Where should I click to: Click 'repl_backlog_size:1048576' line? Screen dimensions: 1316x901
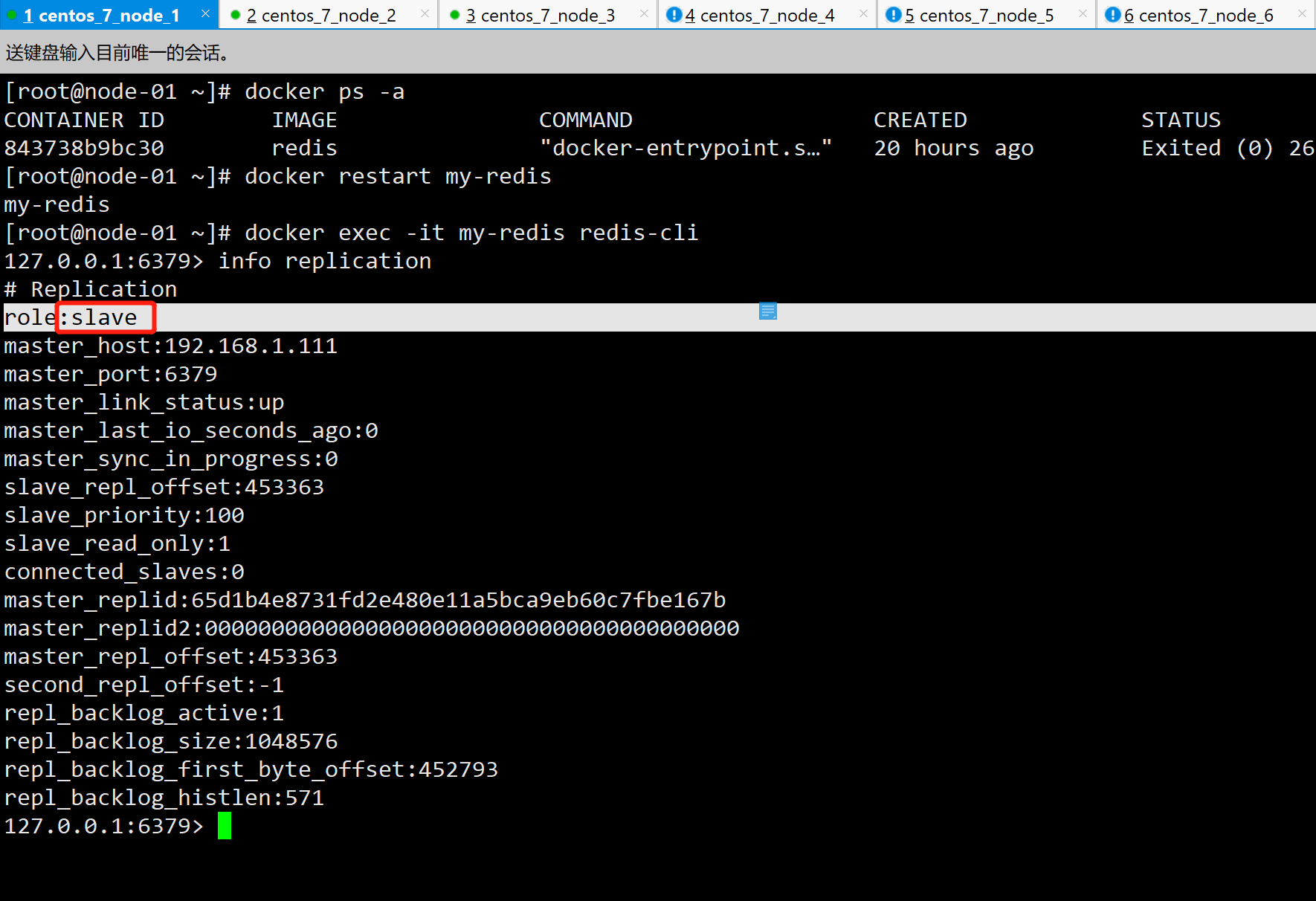tap(171, 741)
